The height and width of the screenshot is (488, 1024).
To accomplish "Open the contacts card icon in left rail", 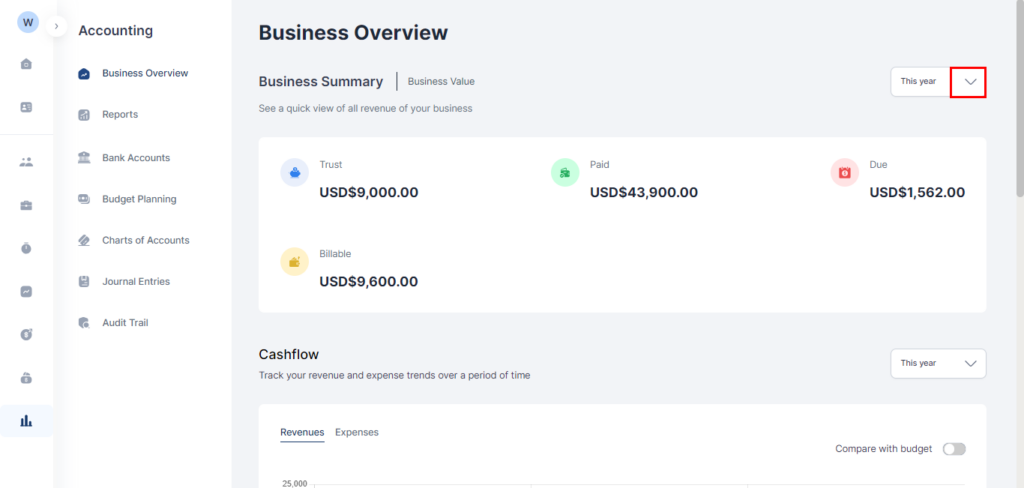I will point(26,107).
